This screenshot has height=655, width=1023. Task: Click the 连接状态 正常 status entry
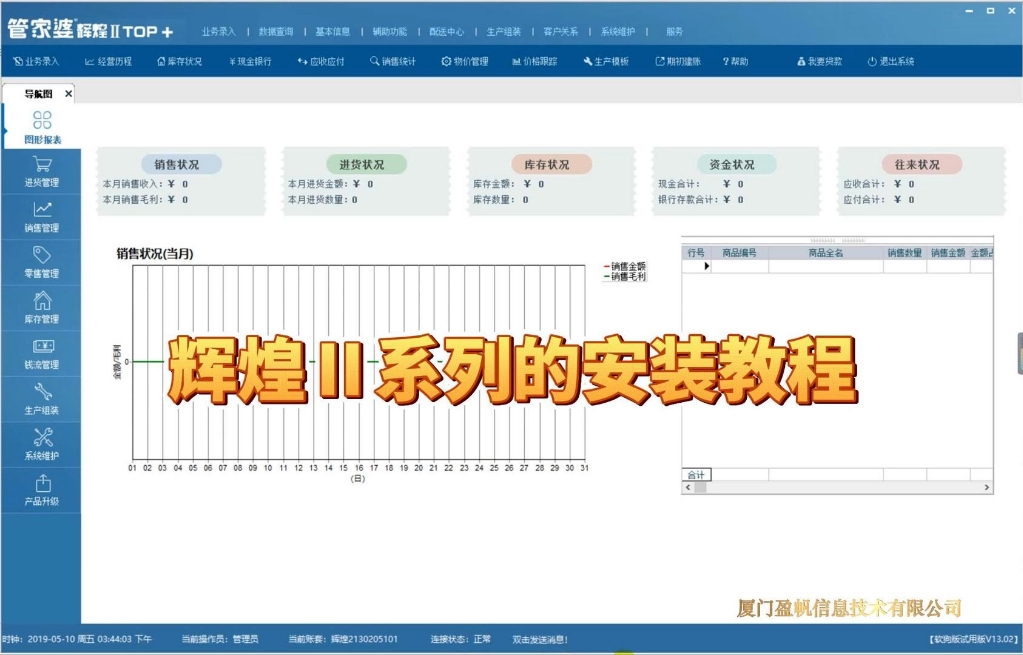(x=461, y=639)
